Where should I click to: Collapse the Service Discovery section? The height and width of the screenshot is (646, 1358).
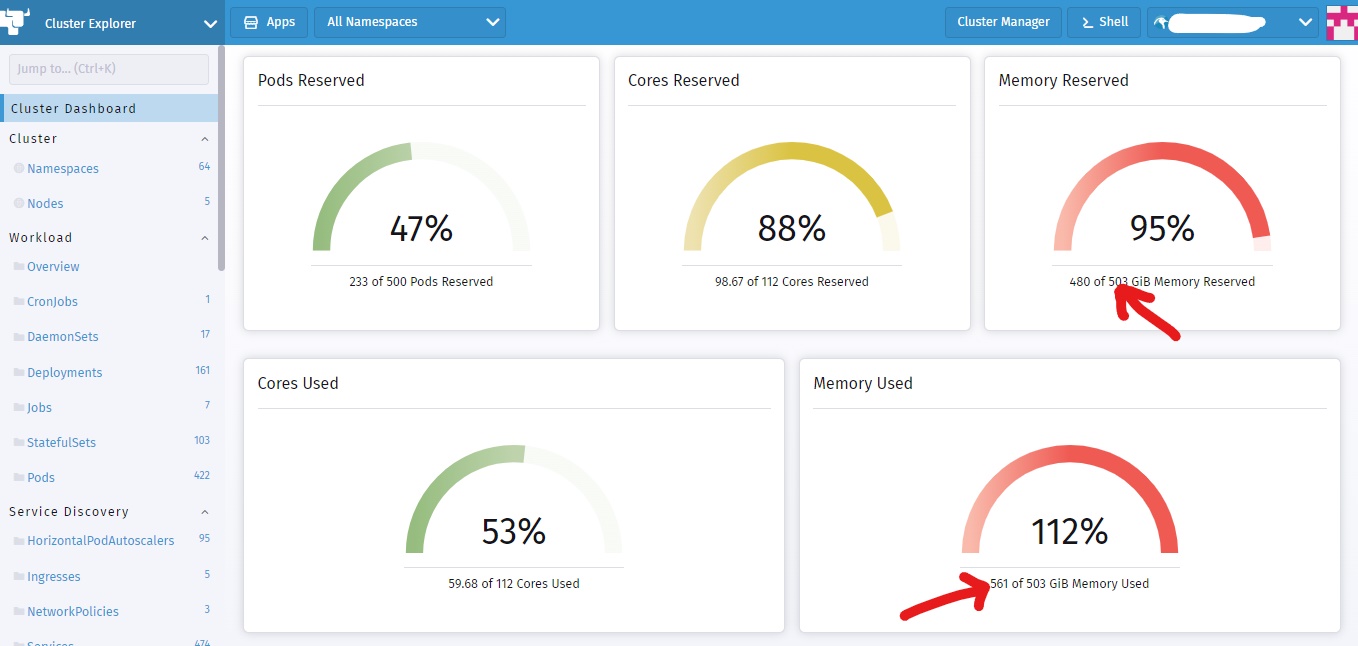tap(204, 511)
